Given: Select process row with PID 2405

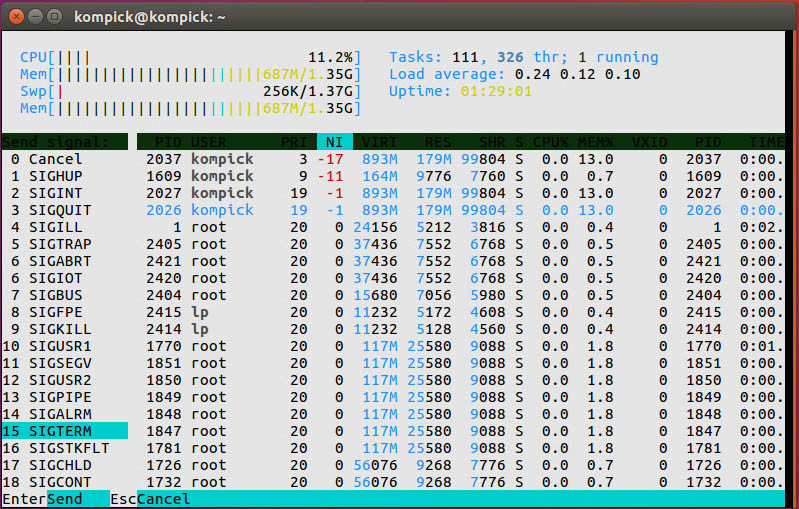Looking at the screenshot, I should [461, 244].
